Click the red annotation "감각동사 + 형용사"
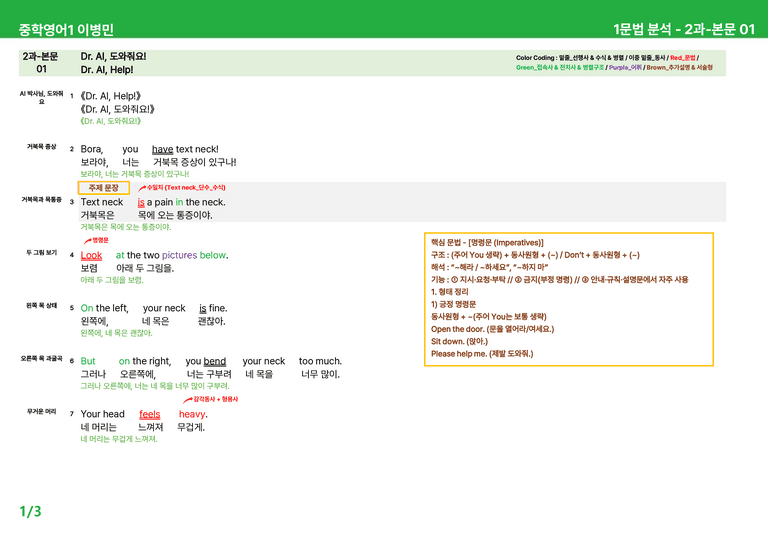The image size is (768, 543). click(216, 399)
